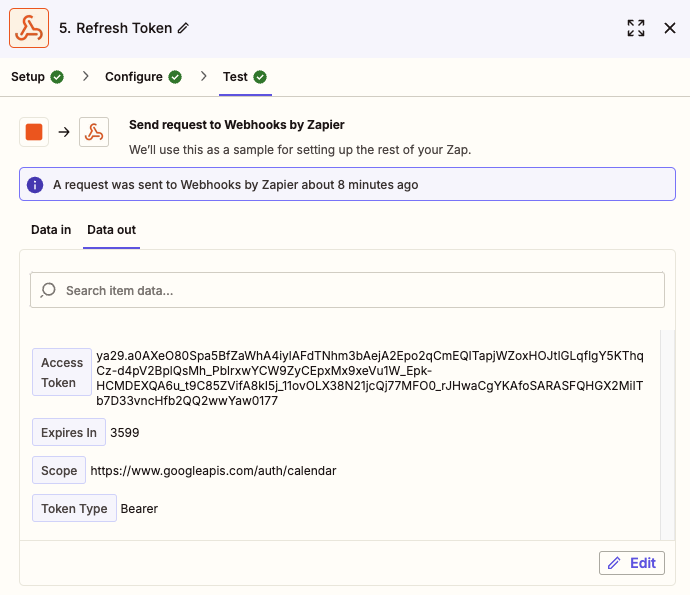Click the Webhooks app icon in header
The width and height of the screenshot is (690, 595).
[29, 28]
